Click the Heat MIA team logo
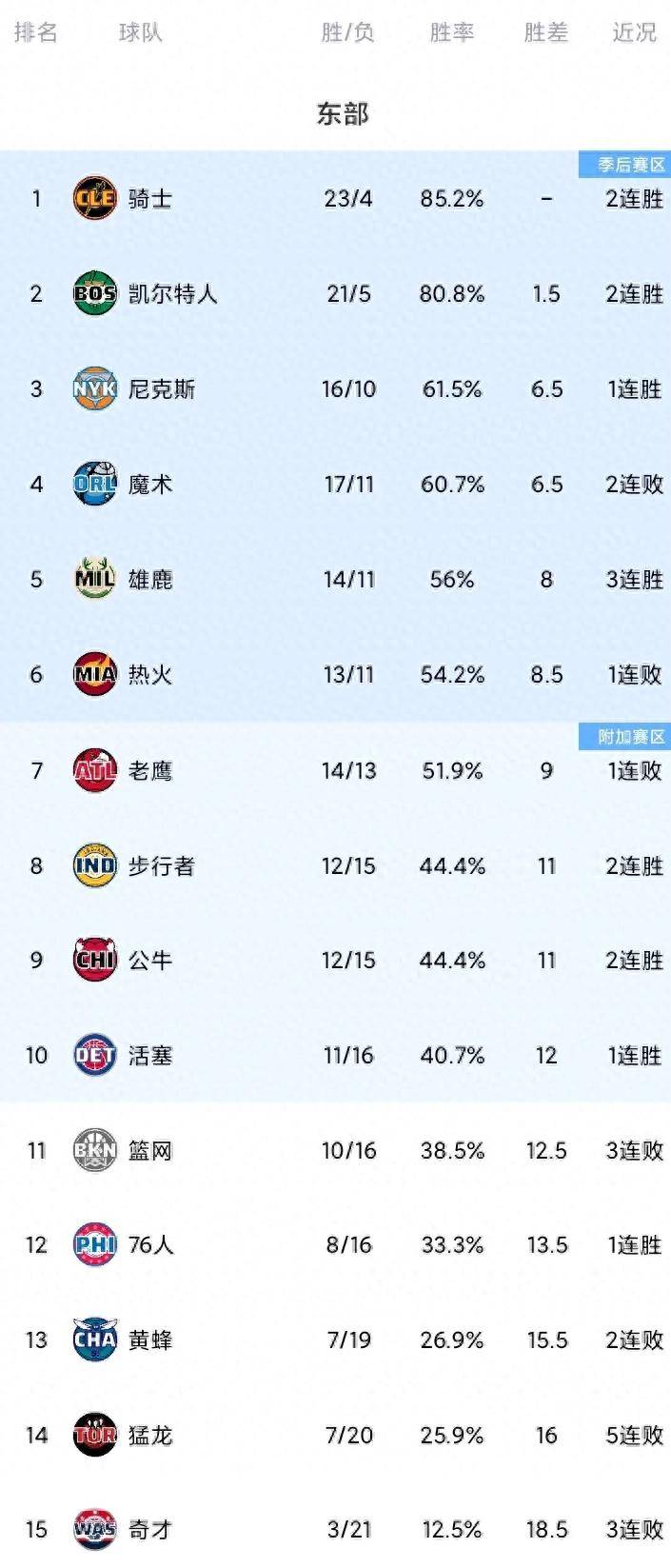The width and height of the screenshot is (671, 1568). coord(95,674)
